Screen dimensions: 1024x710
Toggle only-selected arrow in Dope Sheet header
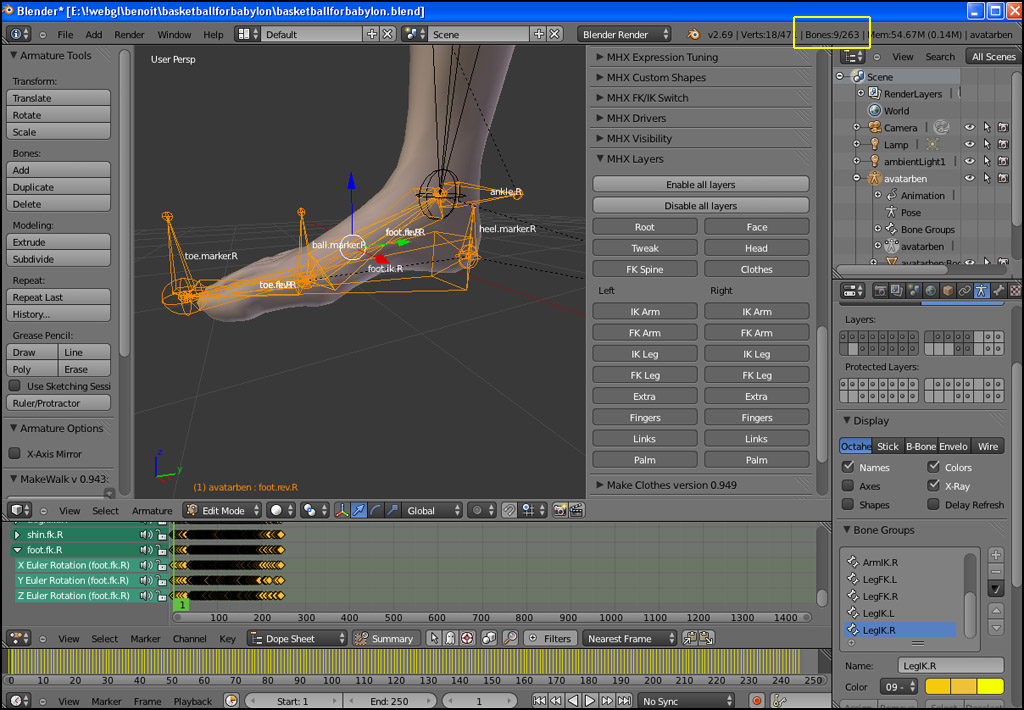click(x=434, y=638)
